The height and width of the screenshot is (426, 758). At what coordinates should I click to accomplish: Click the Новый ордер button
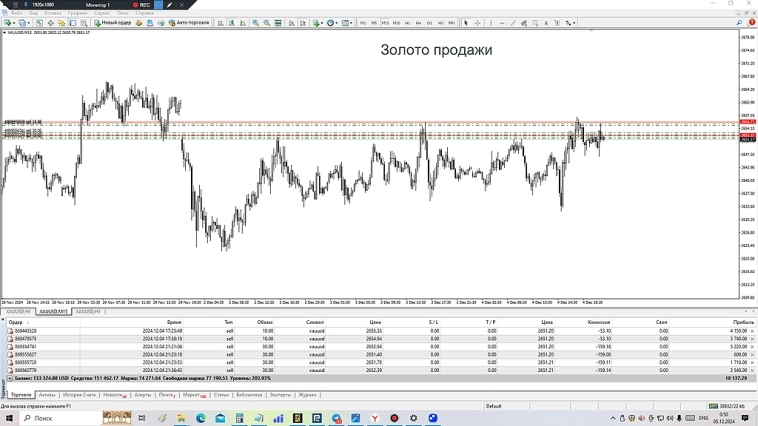pyautogui.click(x=113, y=22)
